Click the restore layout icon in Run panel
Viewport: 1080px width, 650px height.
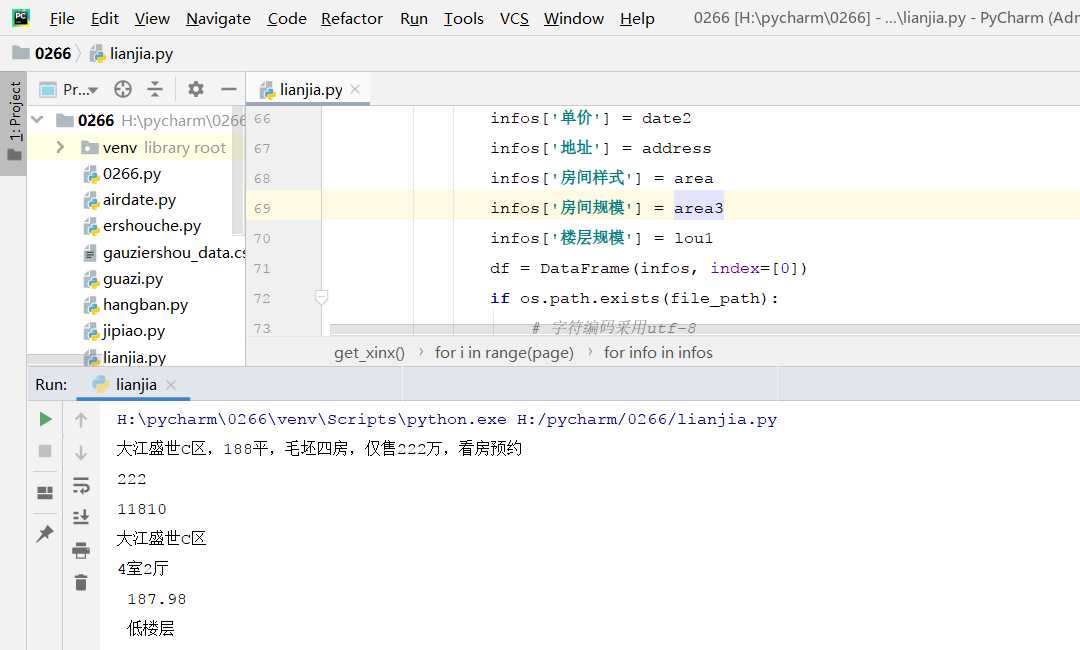coord(45,492)
